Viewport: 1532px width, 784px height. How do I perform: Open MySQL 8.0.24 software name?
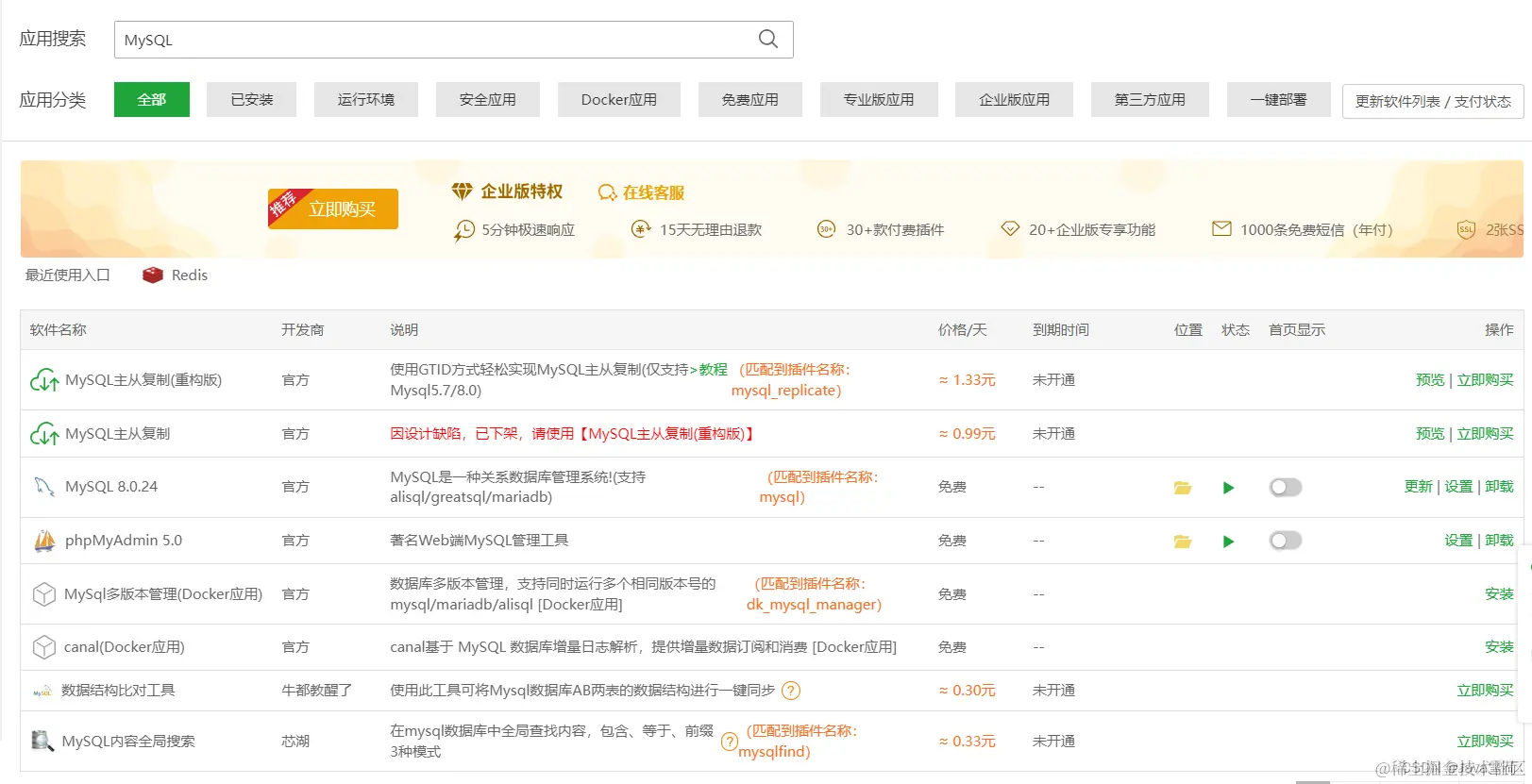pos(111,487)
